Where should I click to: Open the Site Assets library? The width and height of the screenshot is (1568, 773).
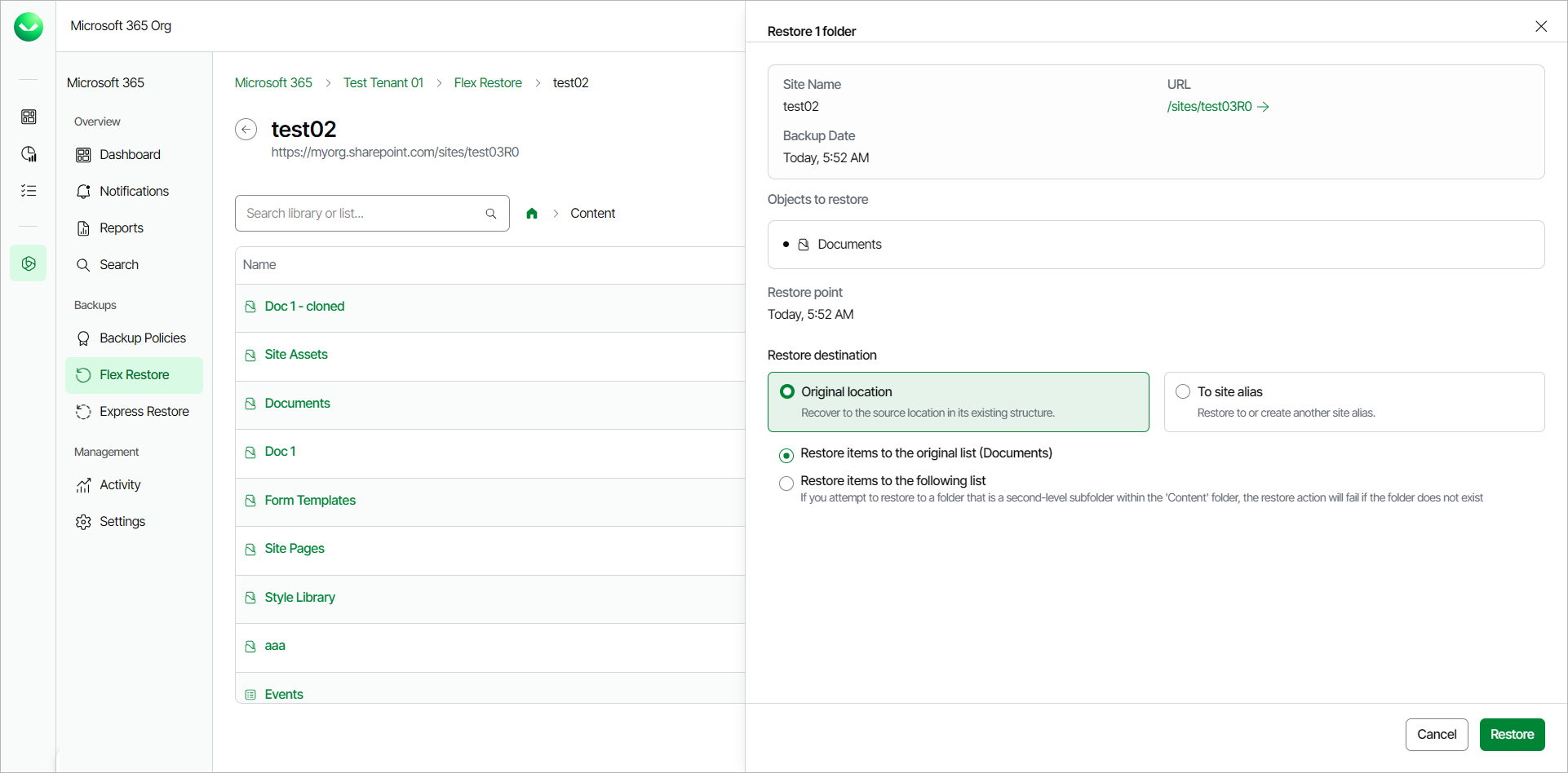[296, 354]
